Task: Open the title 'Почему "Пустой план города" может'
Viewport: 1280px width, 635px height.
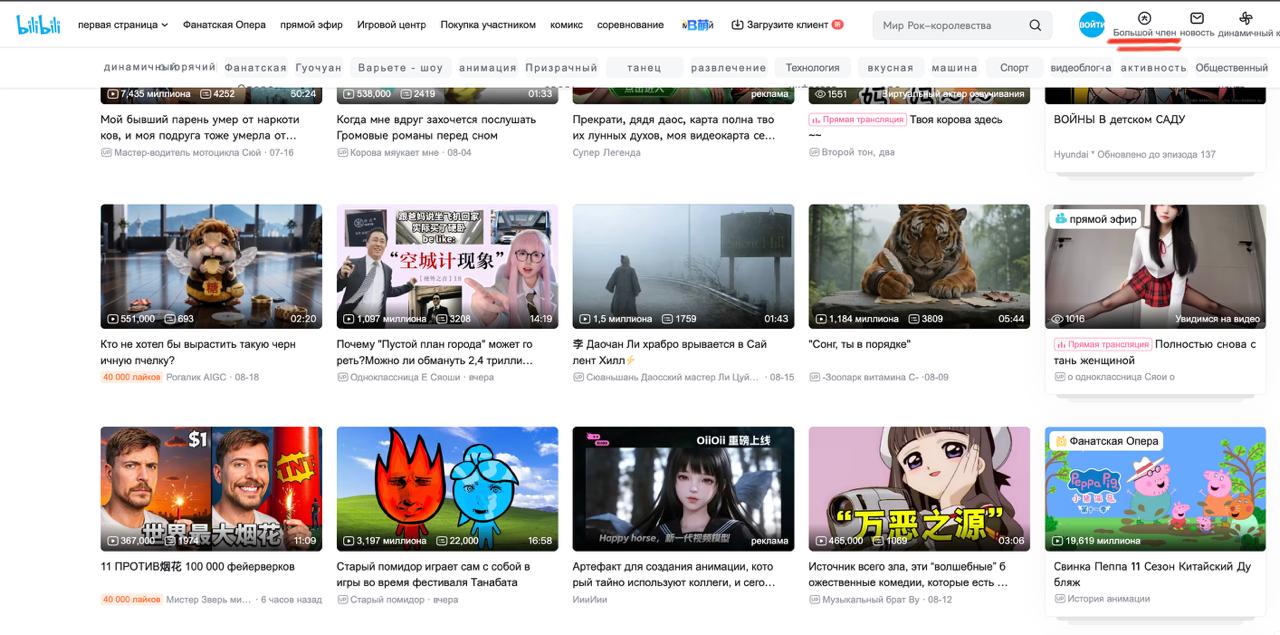Action: [435, 352]
